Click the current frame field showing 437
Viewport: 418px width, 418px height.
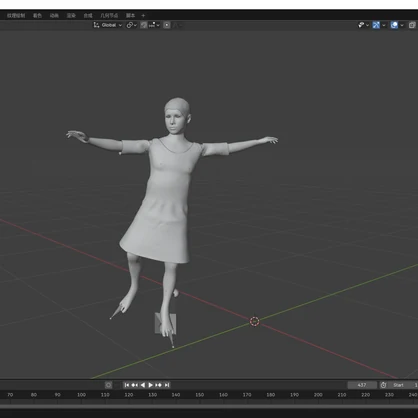362,385
